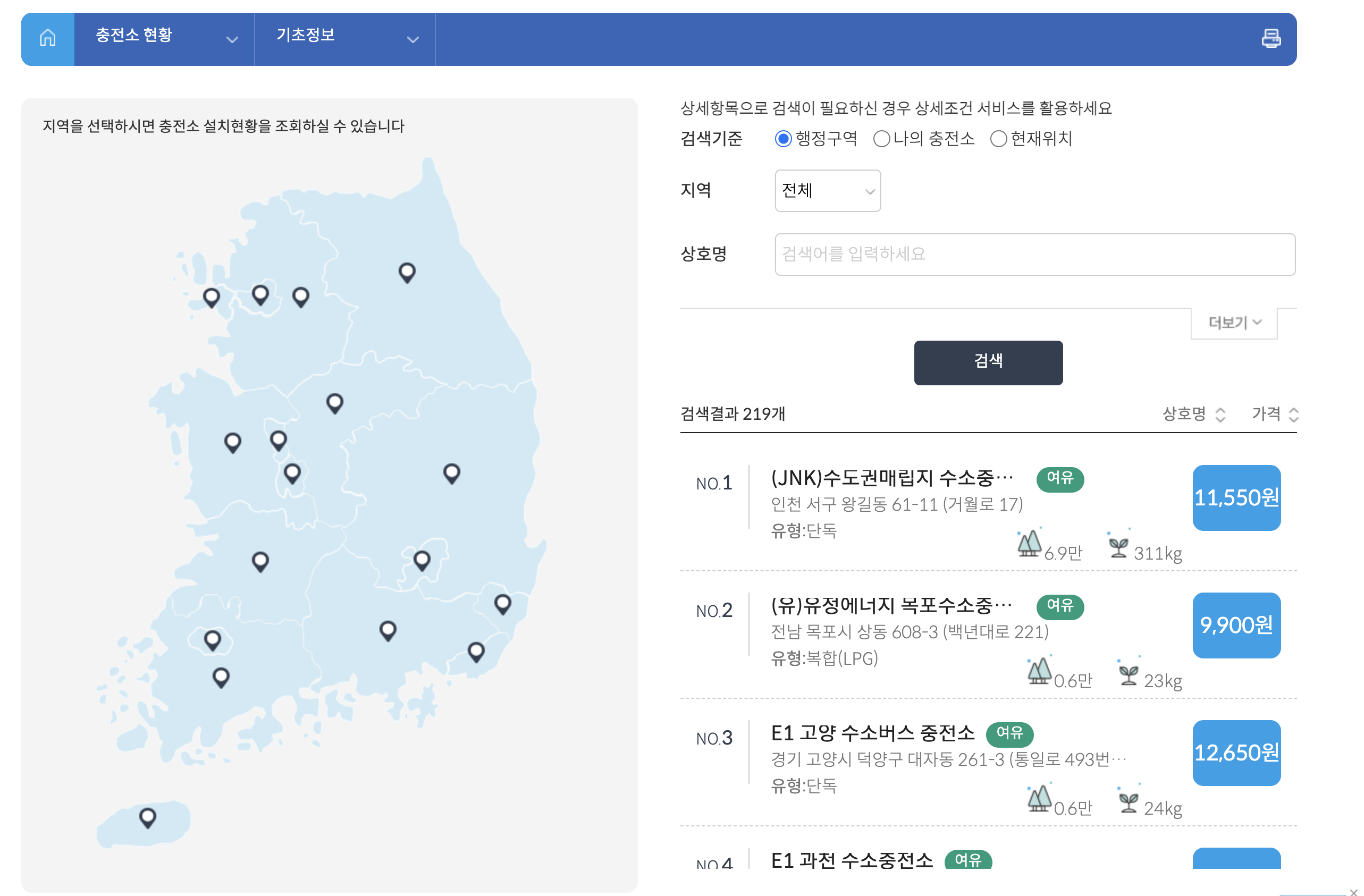Click the home icon in navigation bar
Screen dimensions: 1364x896
click(x=47, y=38)
